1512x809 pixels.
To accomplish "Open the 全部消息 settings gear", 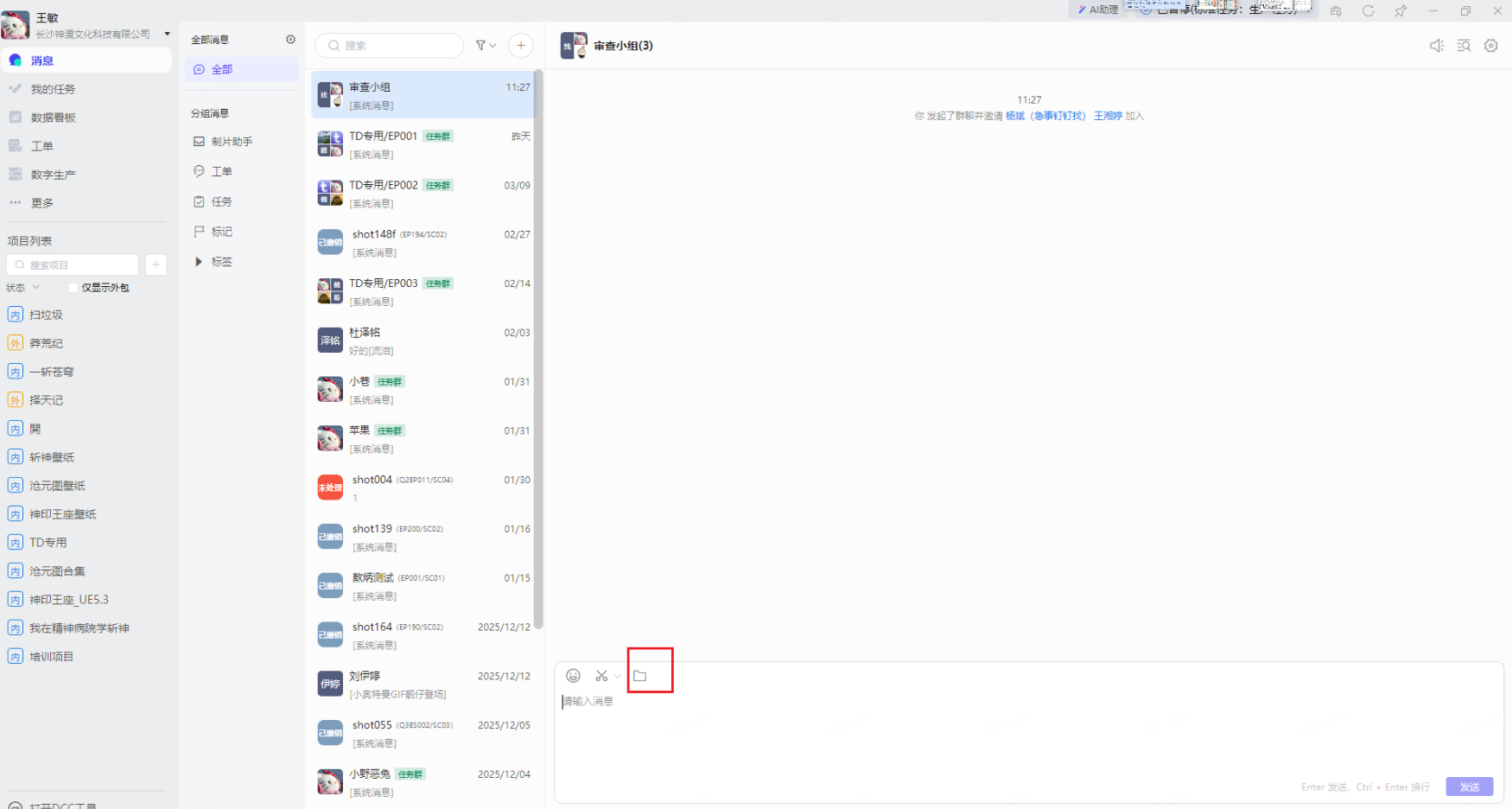I will pyautogui.click(x=290, y=40).
